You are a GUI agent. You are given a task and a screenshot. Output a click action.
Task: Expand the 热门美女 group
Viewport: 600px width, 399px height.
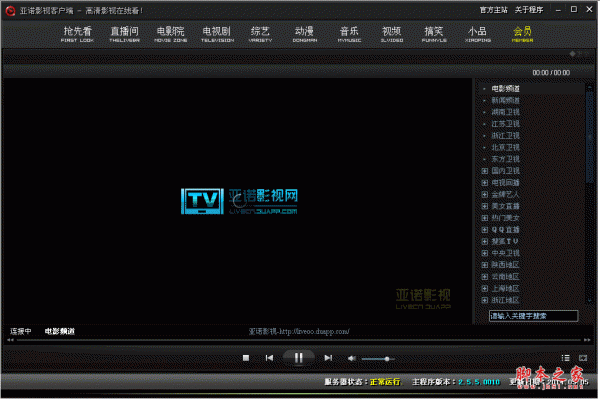tap(484, 218)
